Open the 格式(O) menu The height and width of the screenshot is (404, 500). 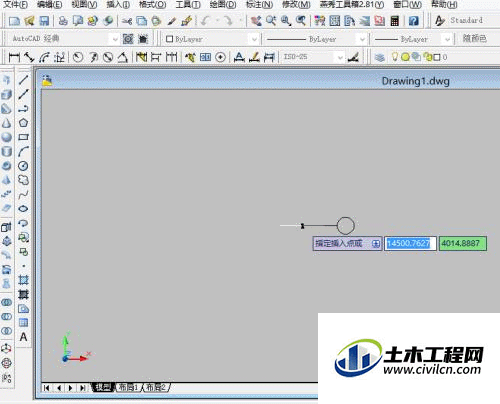point(152,5)
